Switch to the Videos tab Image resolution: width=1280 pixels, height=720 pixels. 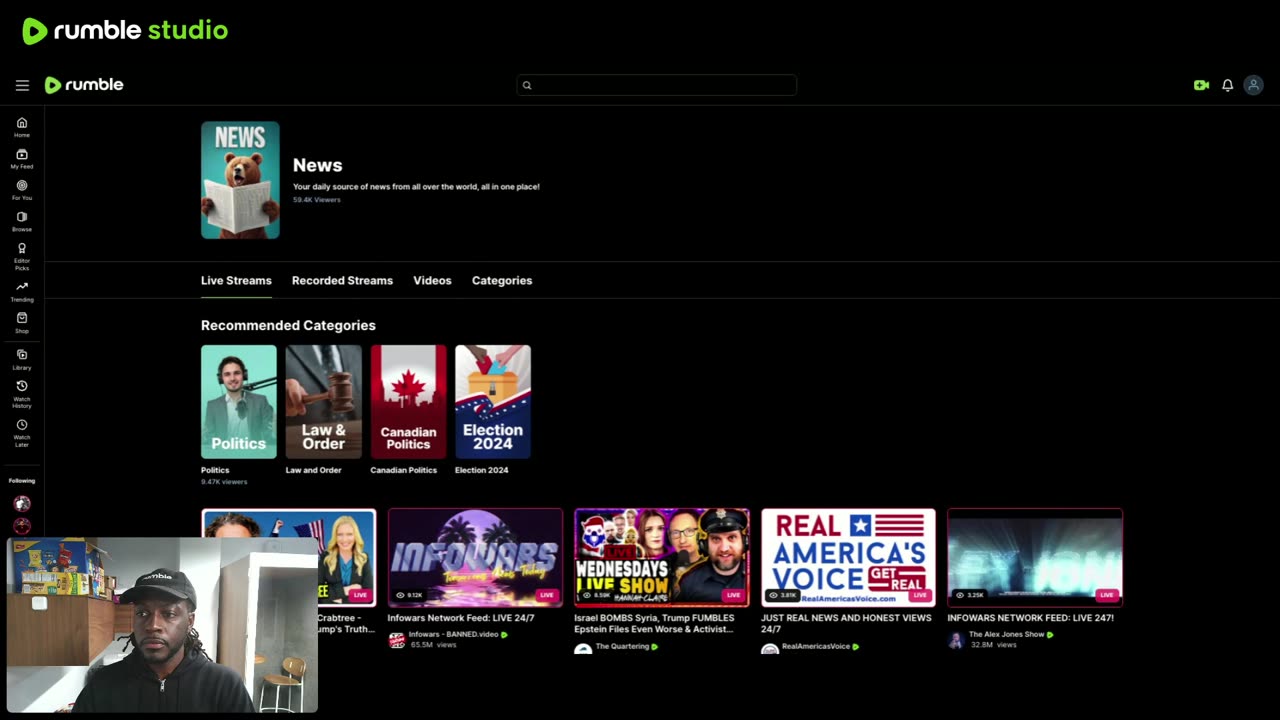pos(432,281)
